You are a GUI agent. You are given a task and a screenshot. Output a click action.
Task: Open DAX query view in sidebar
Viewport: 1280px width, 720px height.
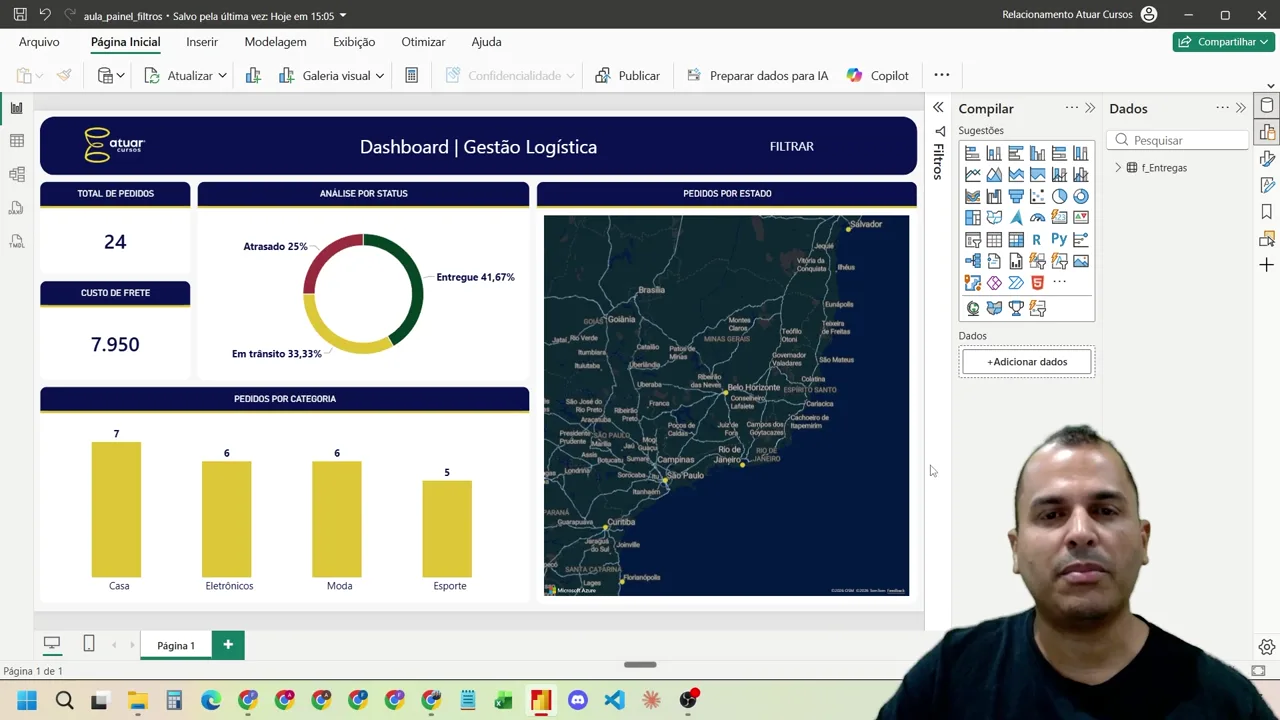16,208
